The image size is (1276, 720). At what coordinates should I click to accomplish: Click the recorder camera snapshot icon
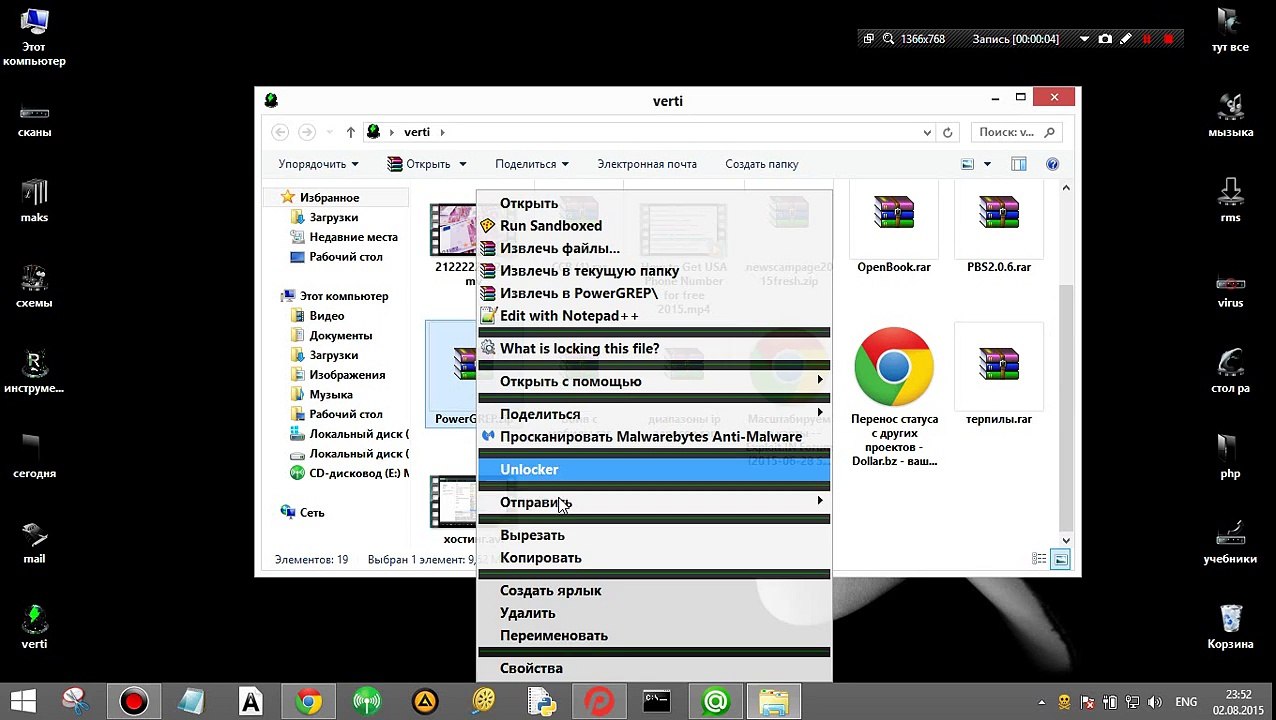(1105, 39)
